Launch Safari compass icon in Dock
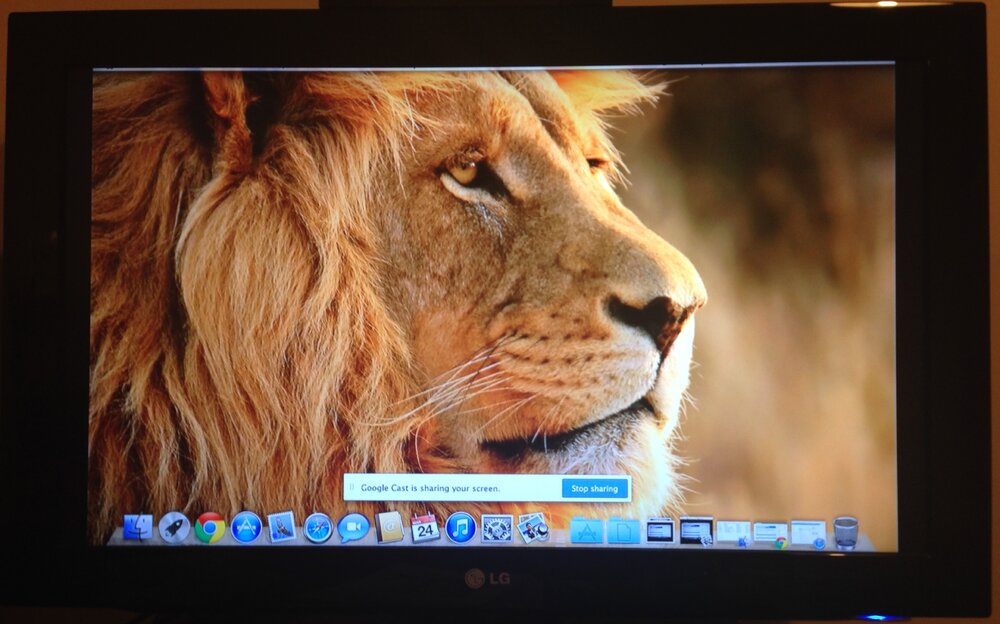Image resolution: width=1000 pixels, height=624 pixels. click(318, 528)
